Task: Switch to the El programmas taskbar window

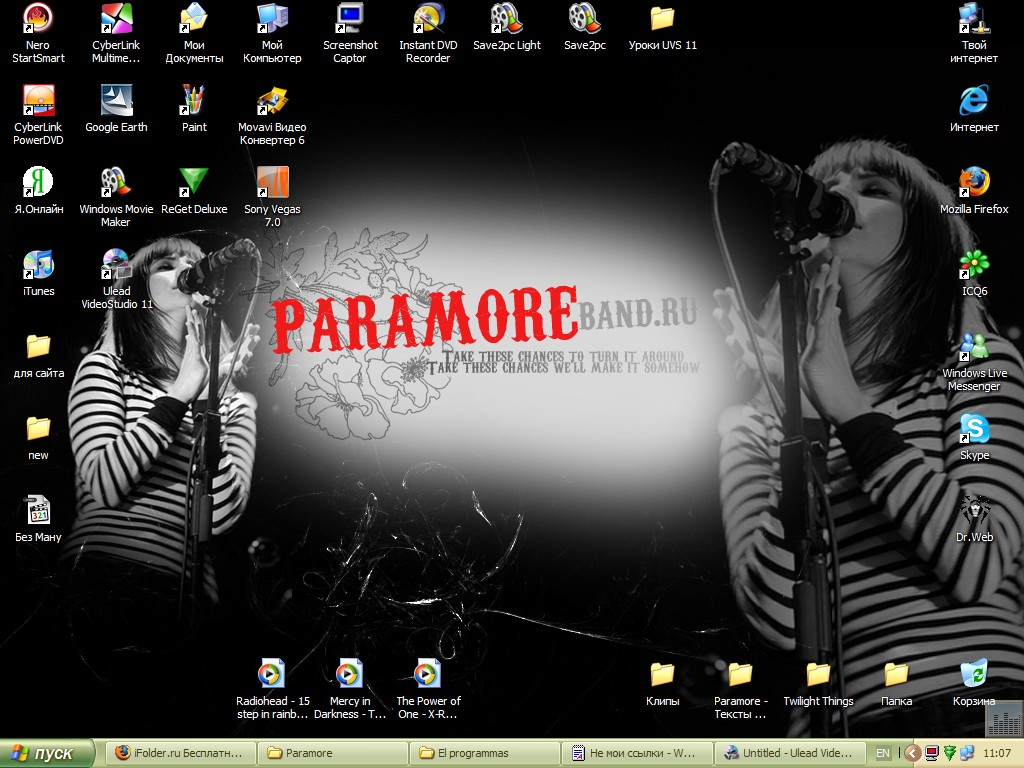Action: (485, 753)
